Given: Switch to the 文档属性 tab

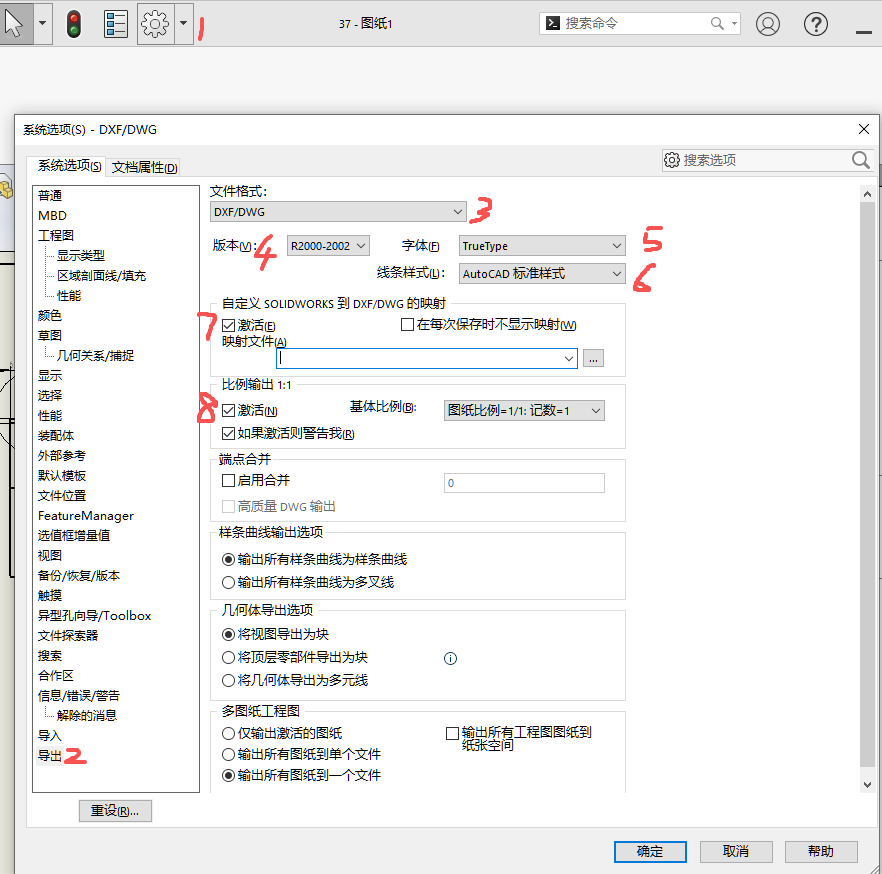Looking at the screenshot, I should pos(145,167).
